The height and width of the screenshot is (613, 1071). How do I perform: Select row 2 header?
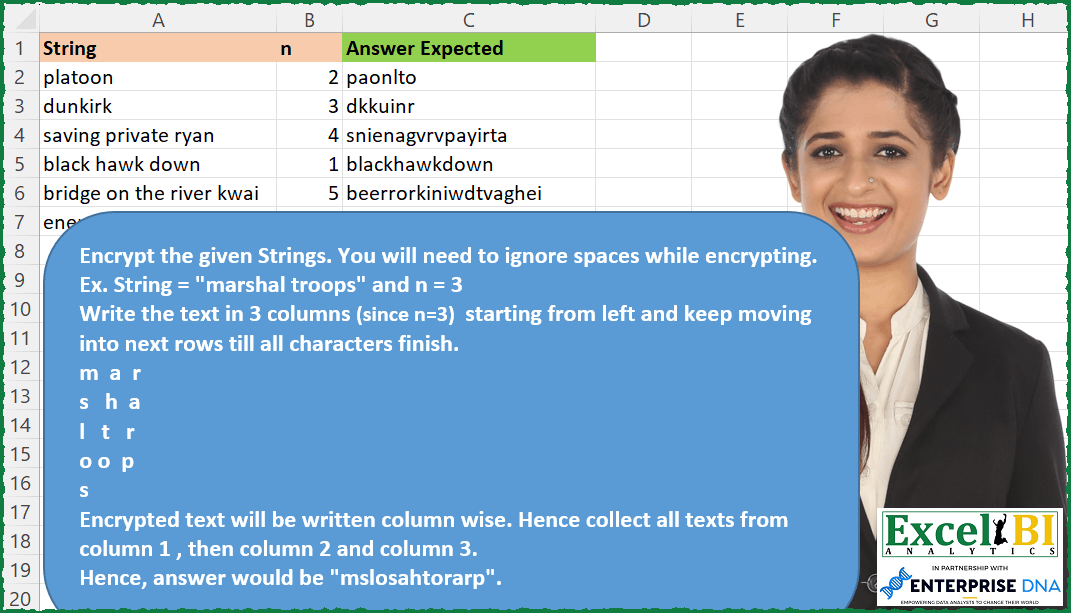click(20, 77)
